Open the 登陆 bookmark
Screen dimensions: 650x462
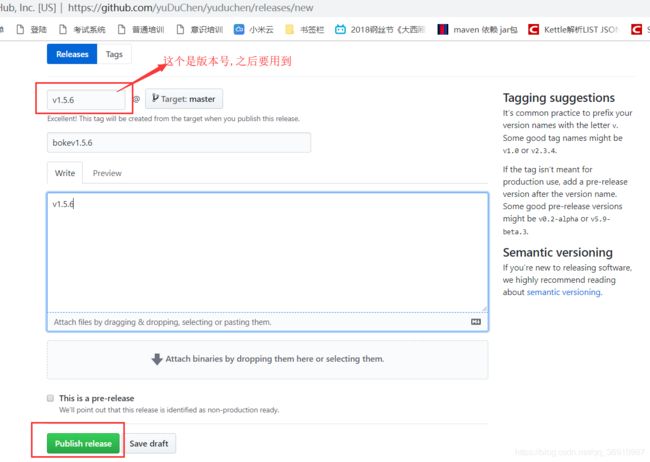coord(32,29)
